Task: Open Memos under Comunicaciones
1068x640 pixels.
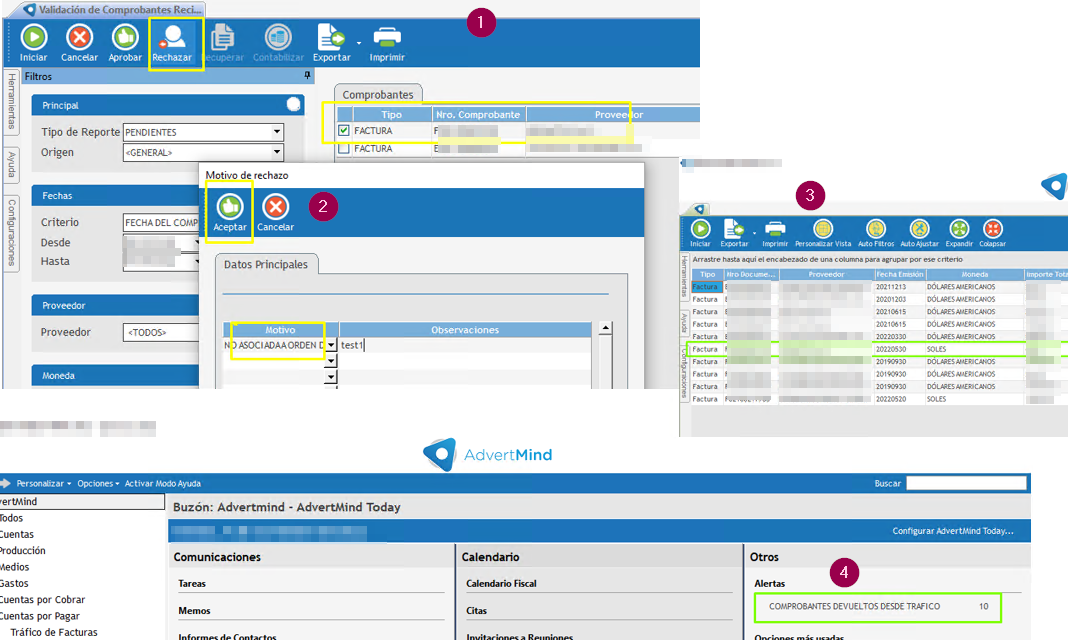Action: [x=194, y=611]
